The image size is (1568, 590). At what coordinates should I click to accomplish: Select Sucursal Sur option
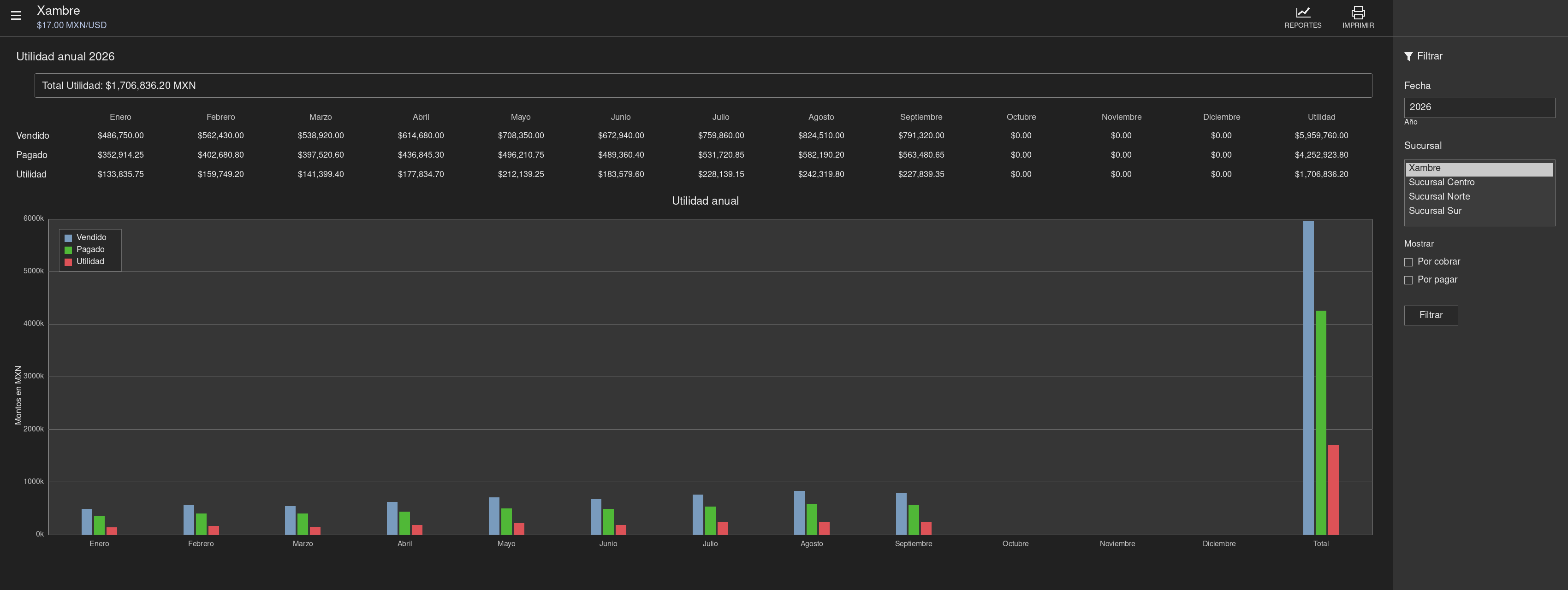coord(1479,211)
